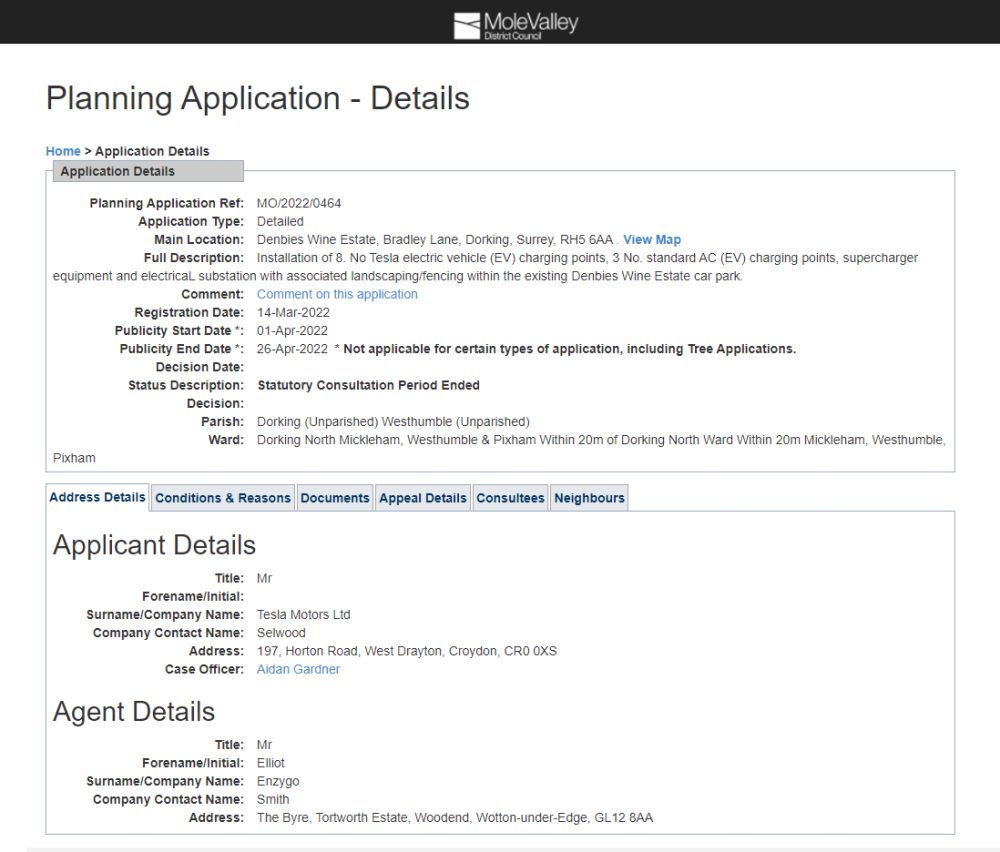Click applicant address 197, Horton Road

click(407, 652)
